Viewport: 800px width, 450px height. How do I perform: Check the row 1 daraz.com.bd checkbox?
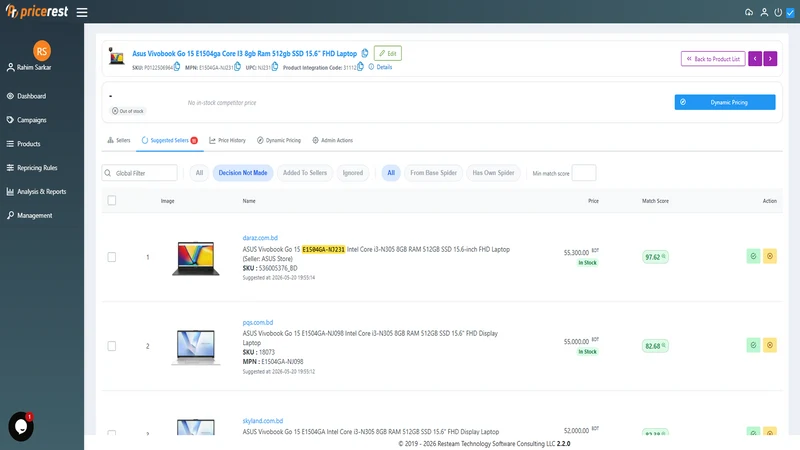112,257
